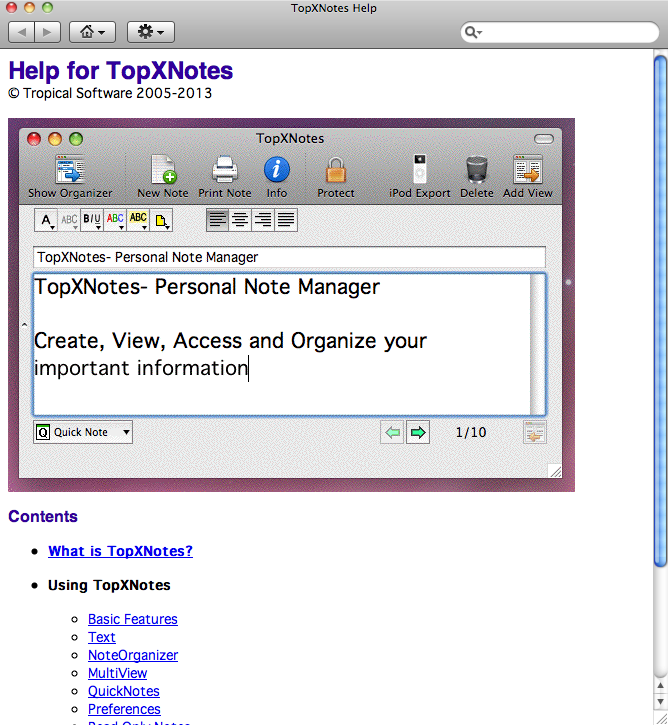Select center text alignment
The height and width of the screenshot is (725, 668).
tap(240, 220)
